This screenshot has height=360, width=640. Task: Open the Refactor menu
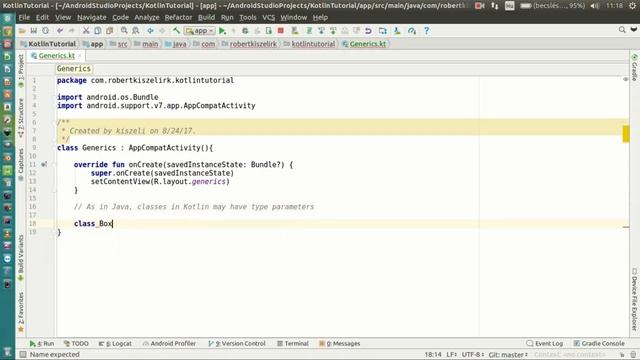178,18
